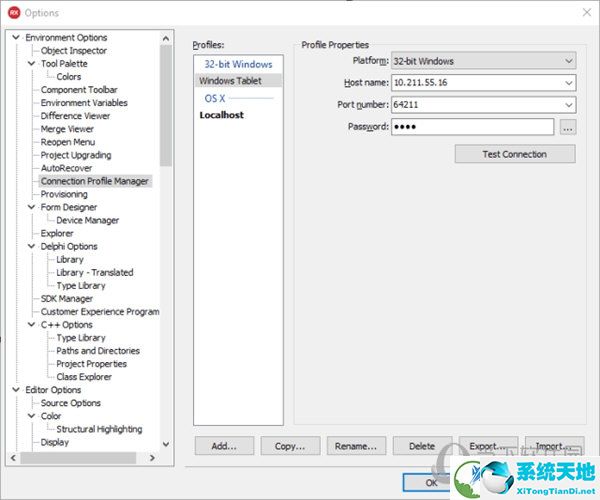Select Structural Highlighting item

[x=99, y=429]
